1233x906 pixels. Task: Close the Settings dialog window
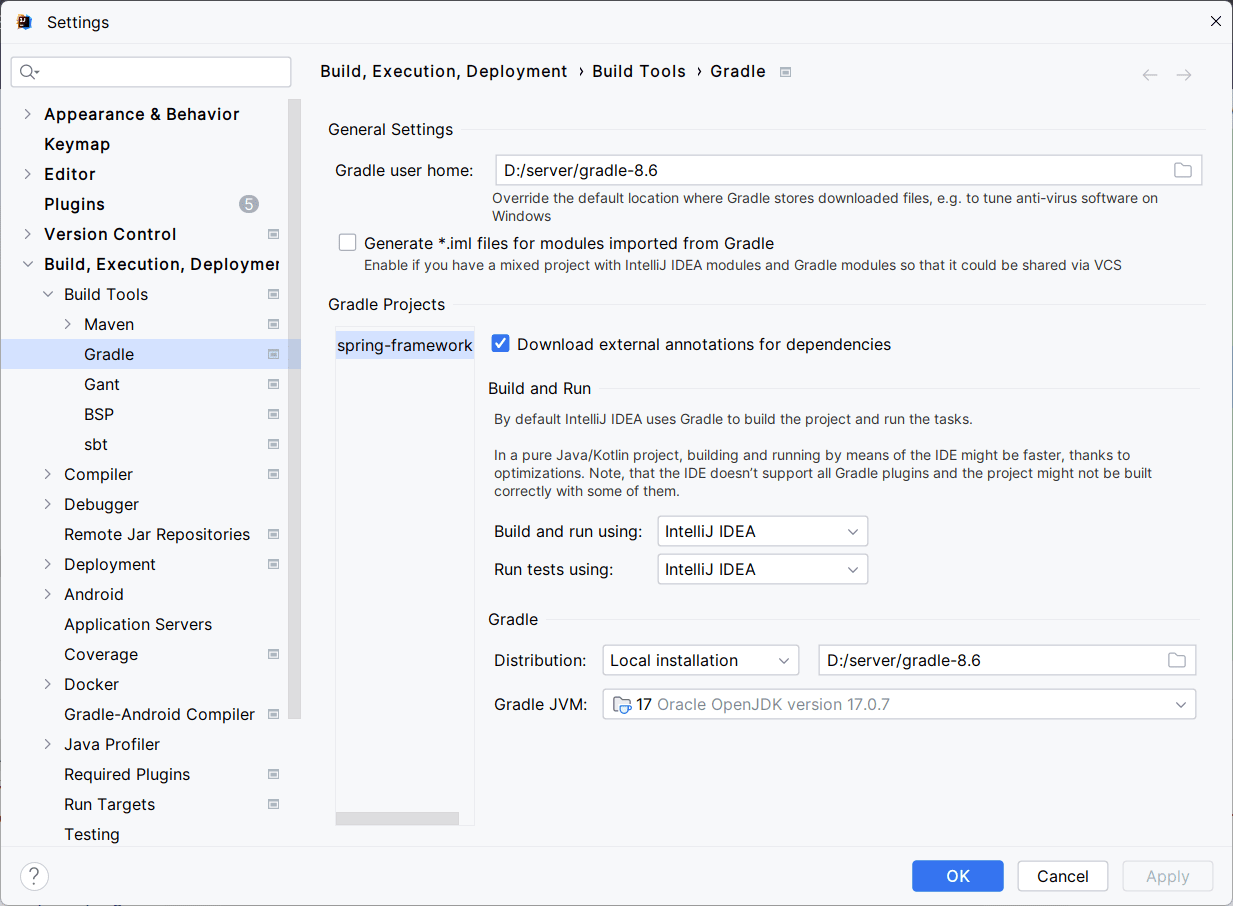[1216, 21]
